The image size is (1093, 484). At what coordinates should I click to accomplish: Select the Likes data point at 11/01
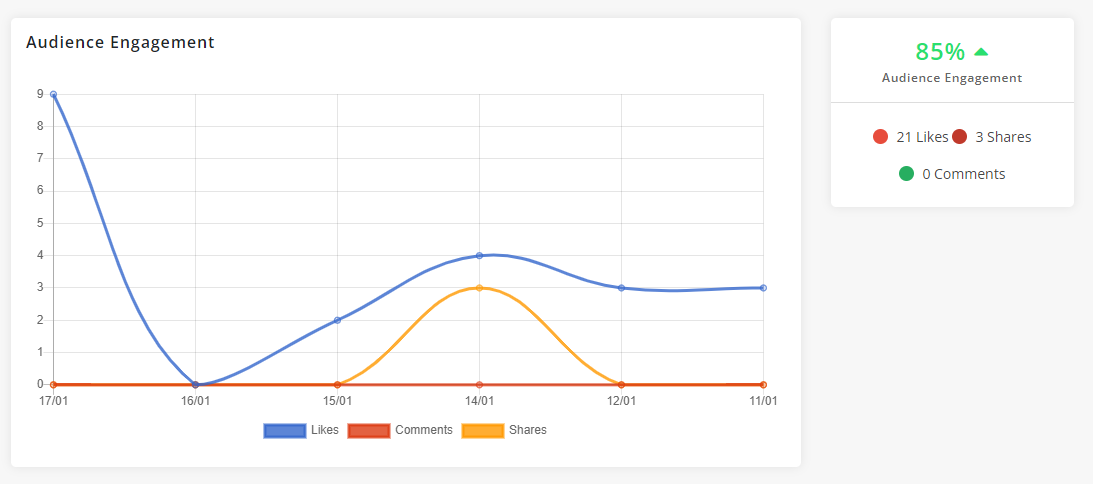tap(763, 288)
